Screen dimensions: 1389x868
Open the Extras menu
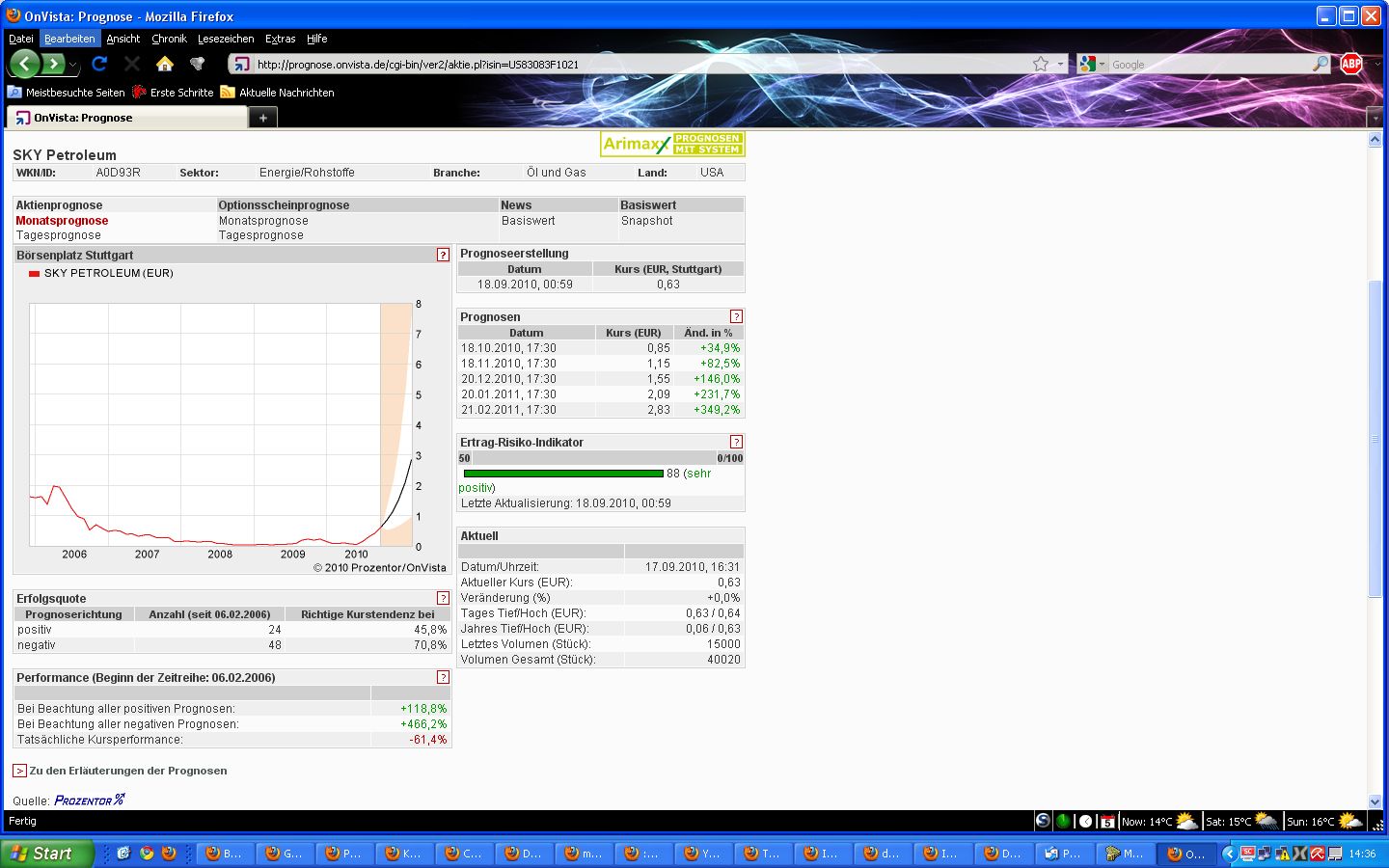pos(280,39)
